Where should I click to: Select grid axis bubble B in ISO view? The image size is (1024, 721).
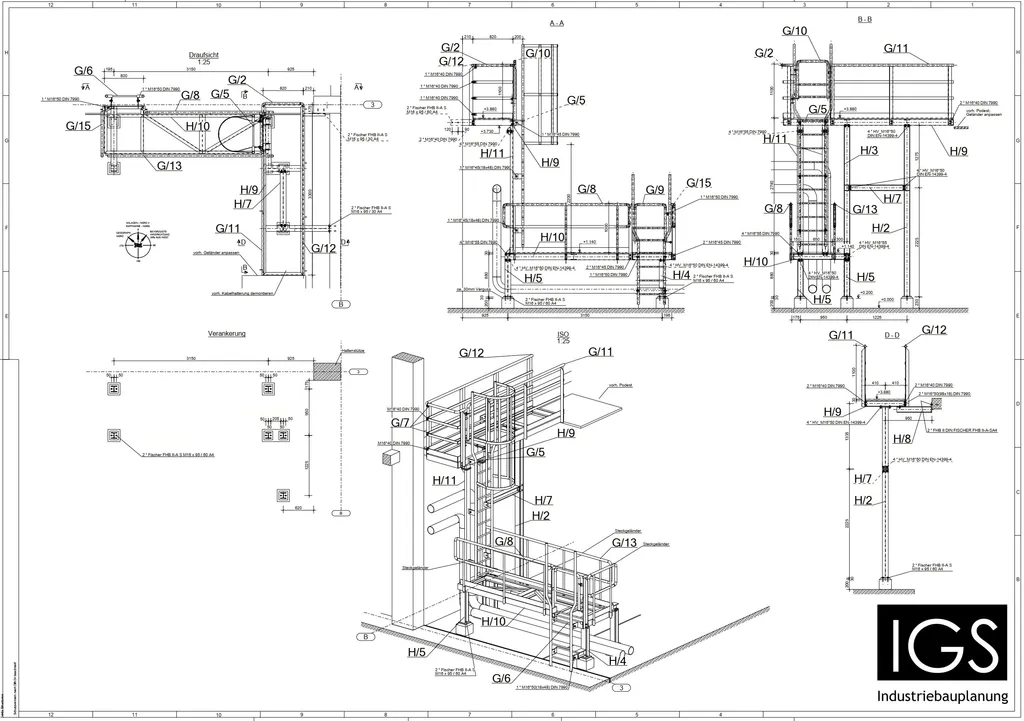click(x=366, y=636)
